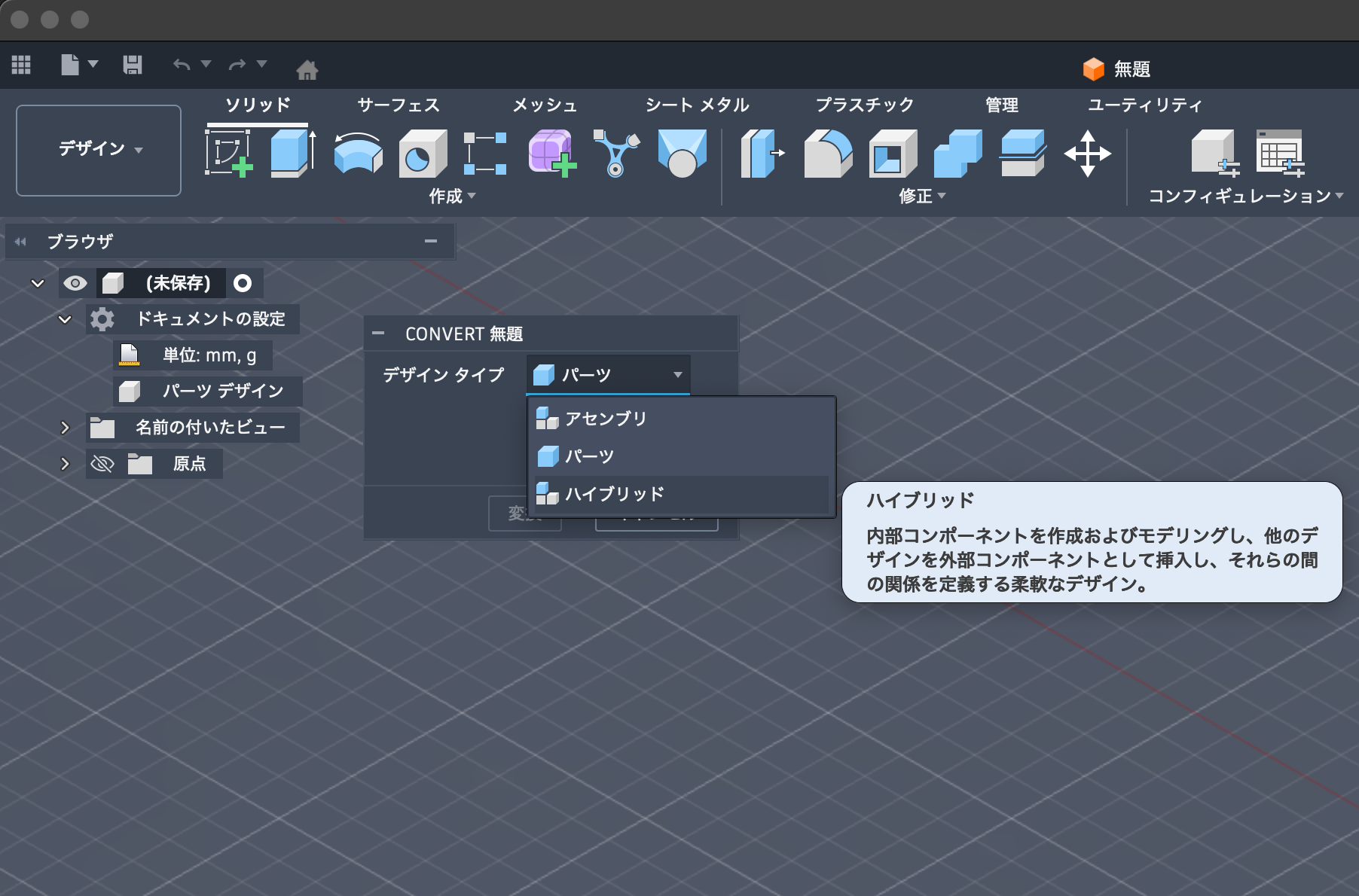Select the Move/Copy arrows icon
1359x896 pixels.
click(x=1086, y=154)
